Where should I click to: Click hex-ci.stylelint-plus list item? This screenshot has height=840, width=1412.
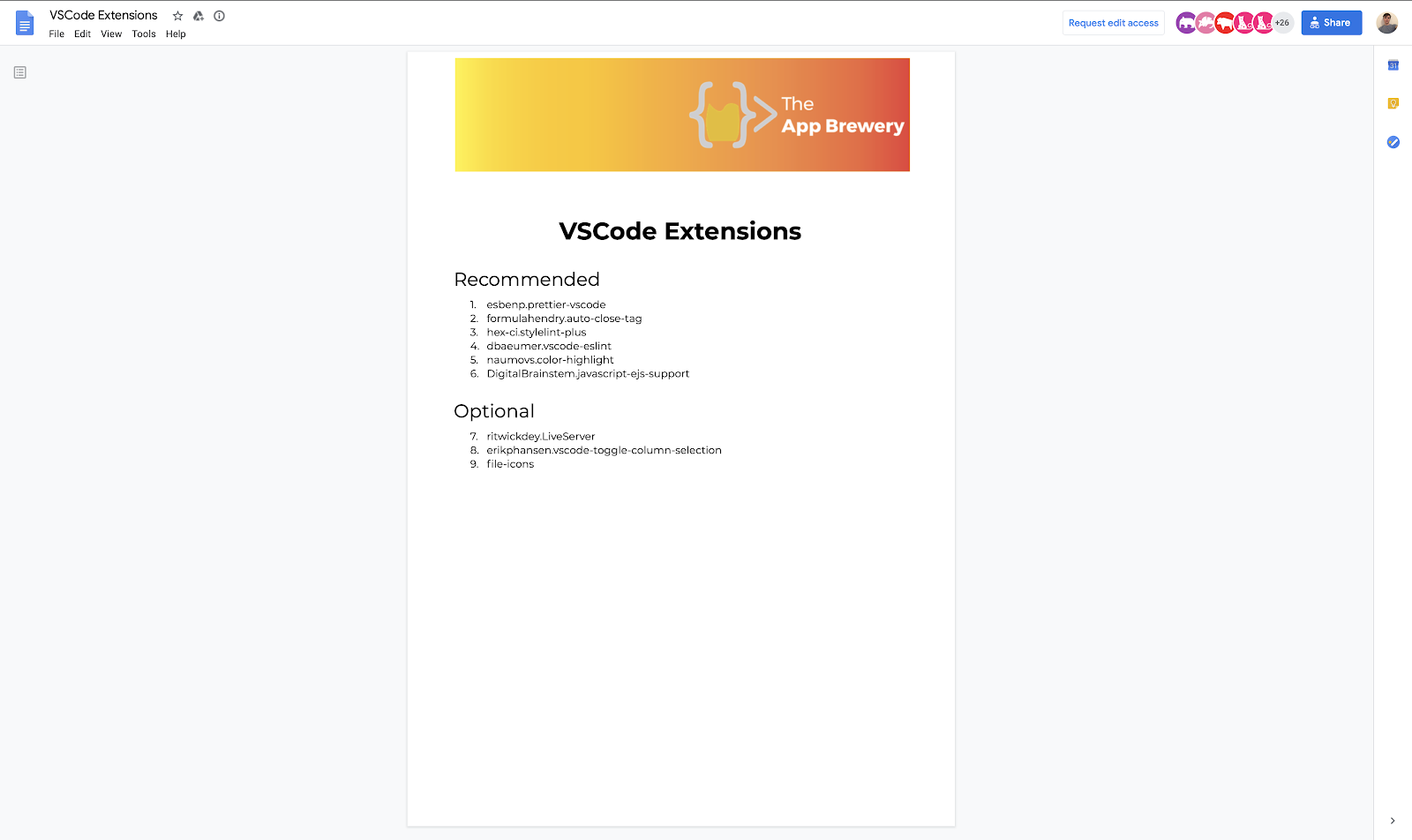tap(537, 333)
